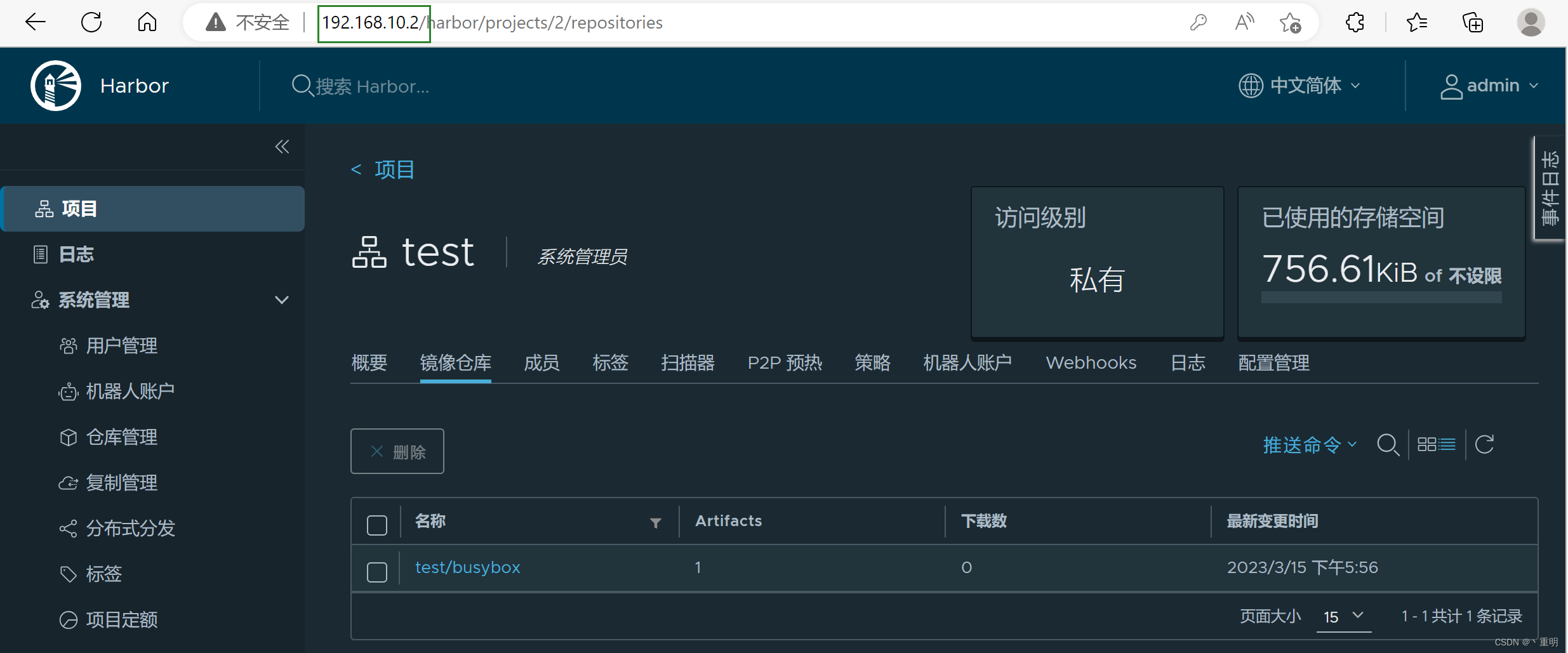Open the saved password key icon
The height and width of the screenshot is (653, 1568).
(x=1198, y=22)
